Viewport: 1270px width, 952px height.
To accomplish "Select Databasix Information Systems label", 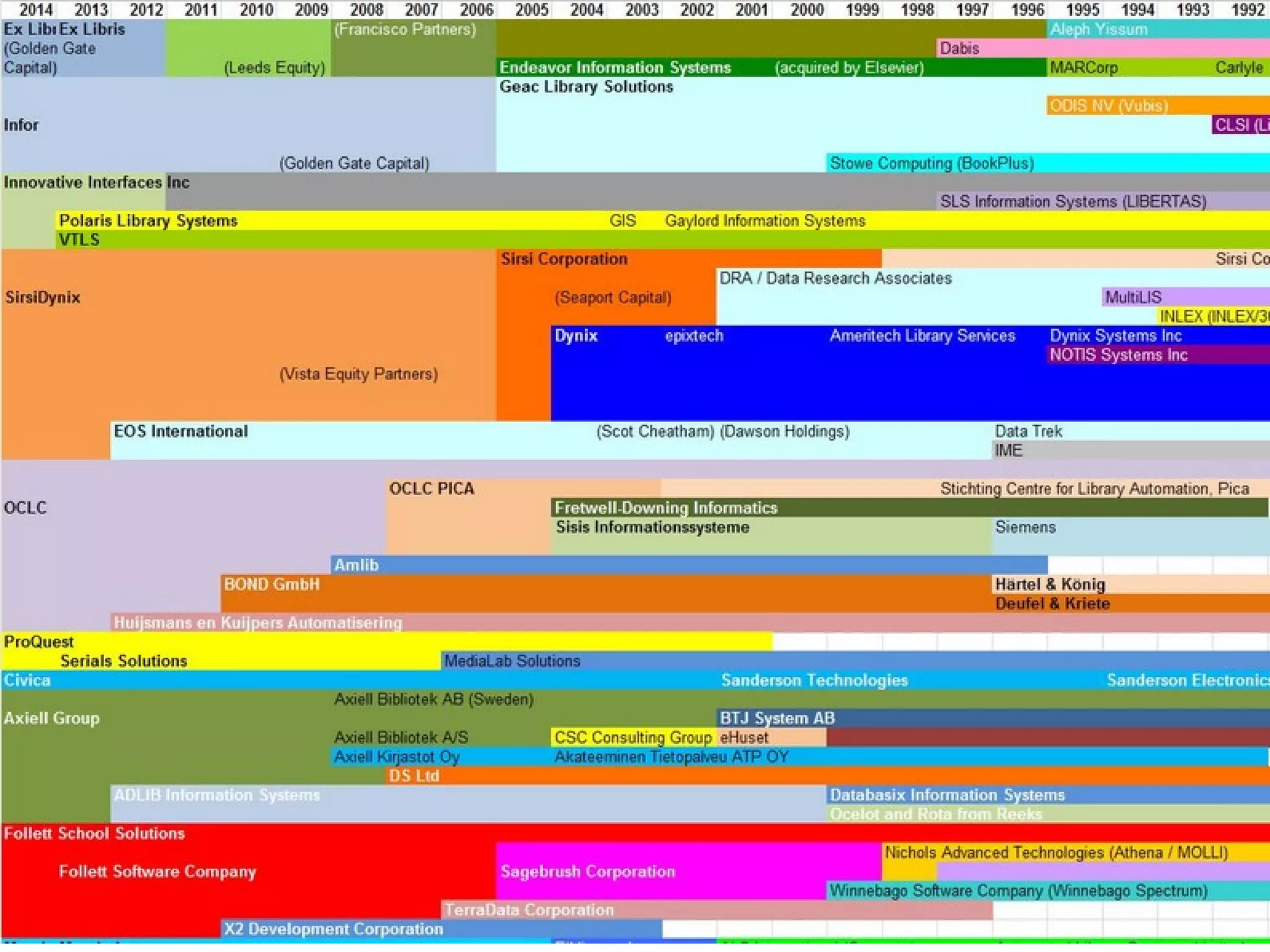I will tap(947, 795).
